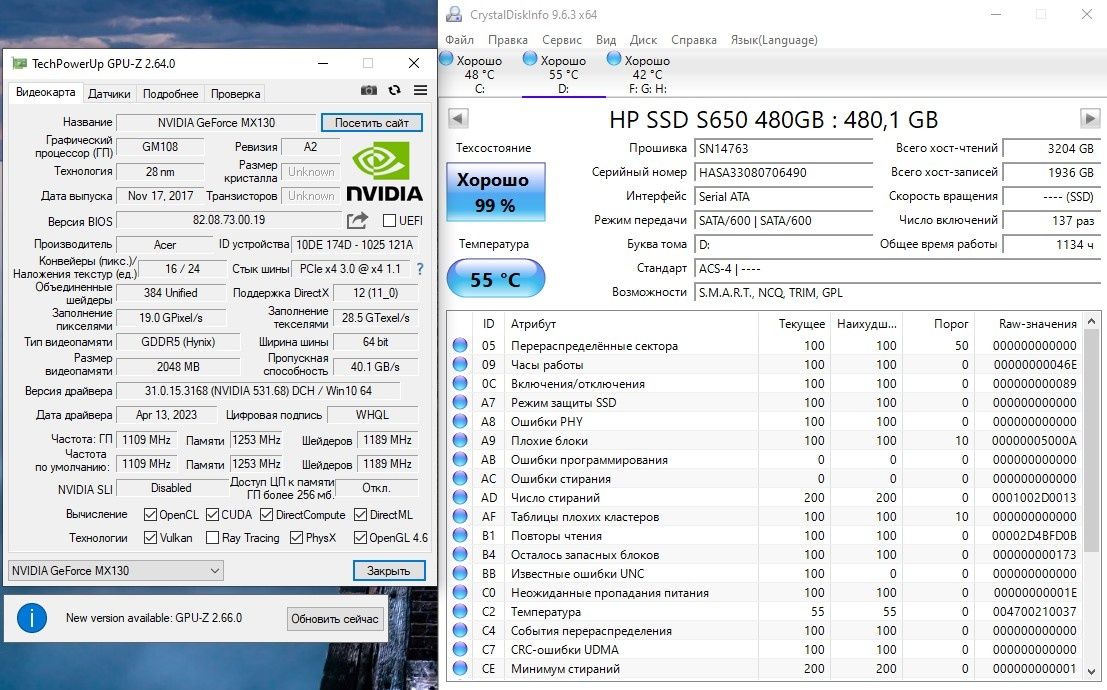Viewport: 1107px width, 690px height.
Task: Click status orb for attribute C2 temperature
Action: coord(460,612)
